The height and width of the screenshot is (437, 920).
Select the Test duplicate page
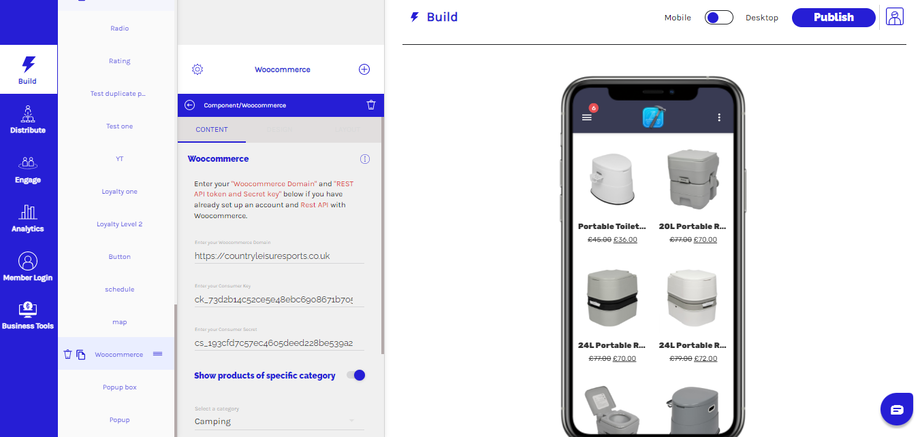tap(119, 93)
